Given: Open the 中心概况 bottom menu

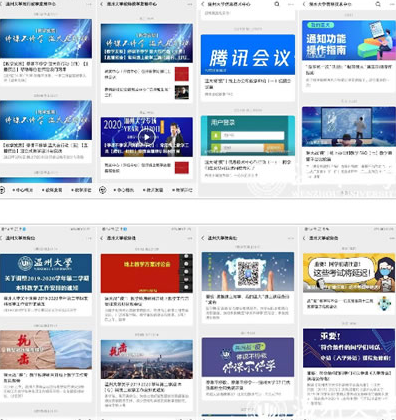Looking at the screenshot, I should [x=23, y=190].
